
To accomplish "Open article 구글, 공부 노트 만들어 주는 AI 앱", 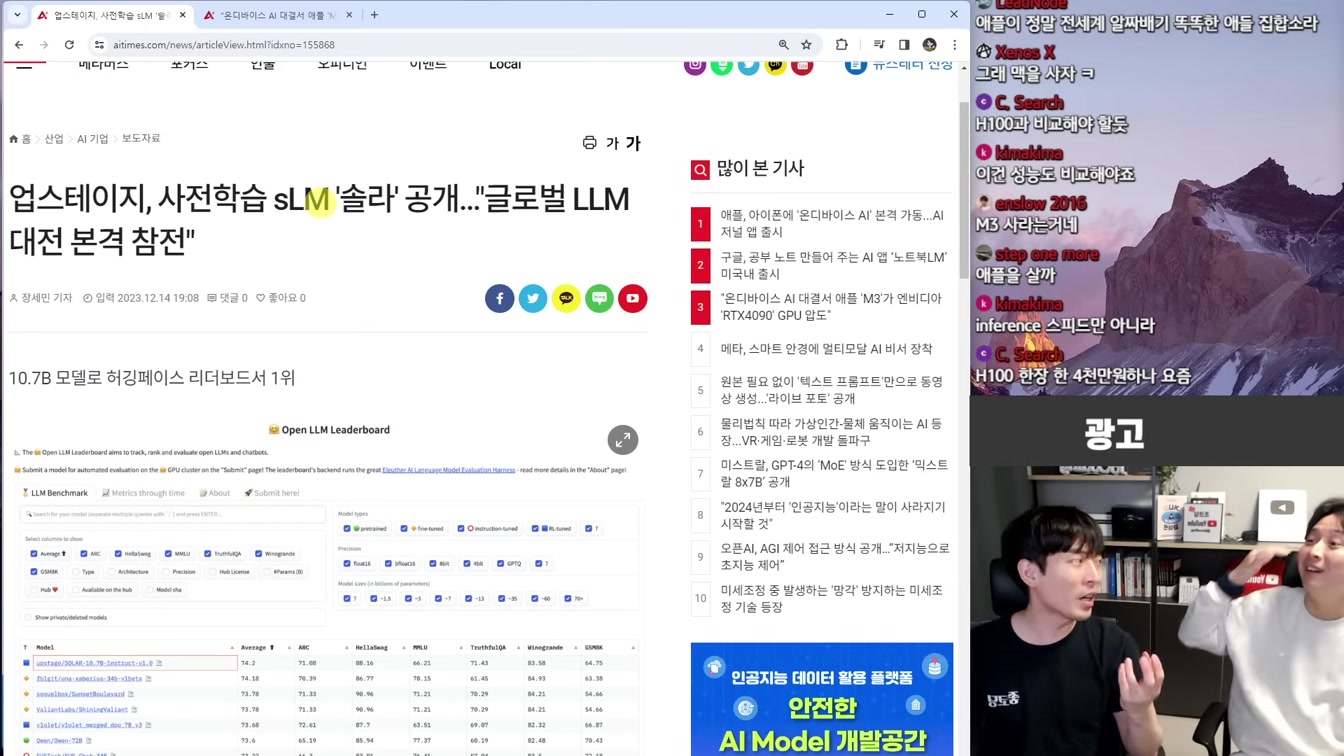I will (833, 265).
